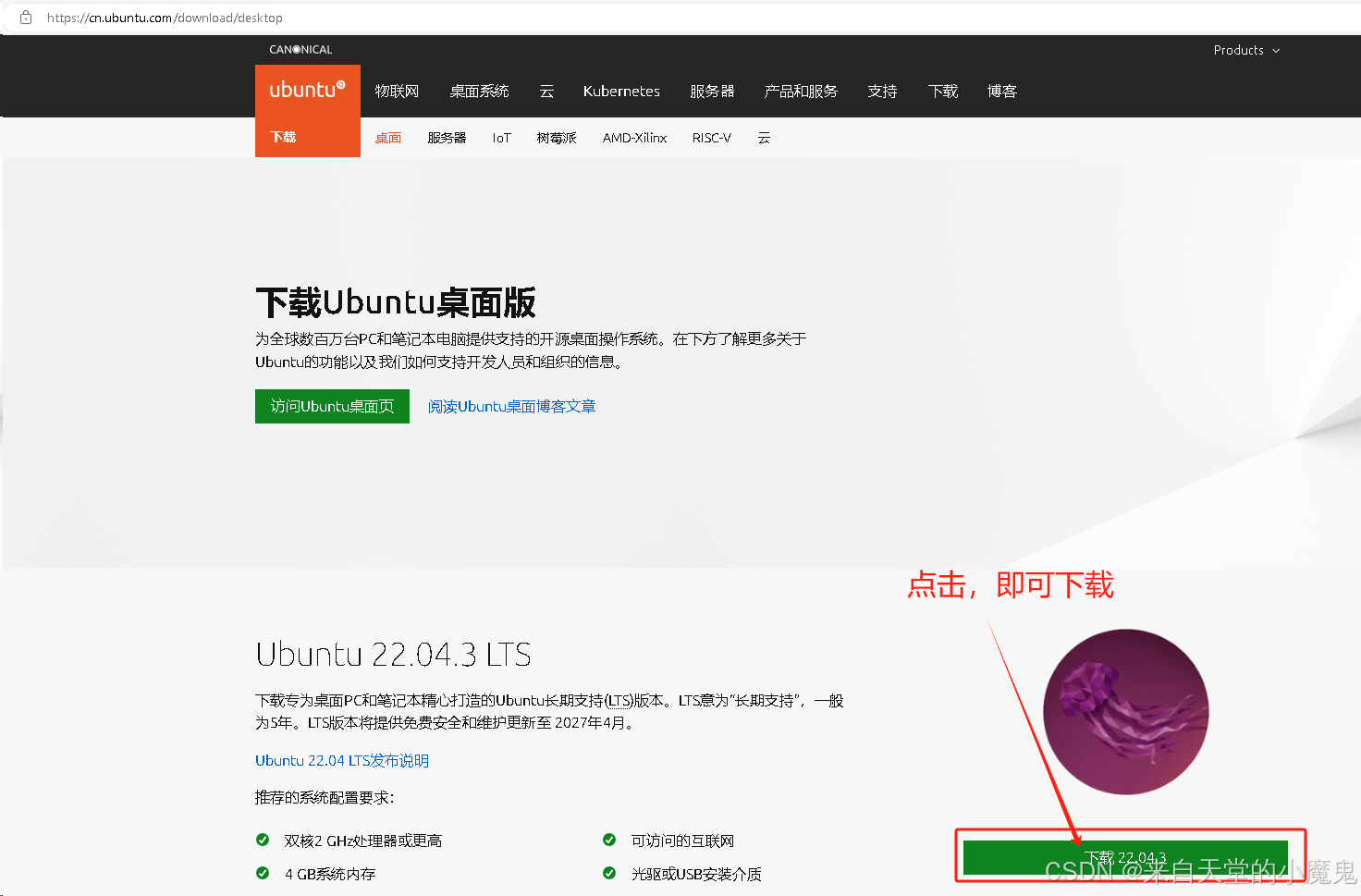Click the 推荐的系统配置要求 text
1361x896 pixels.
pos(325,797)
